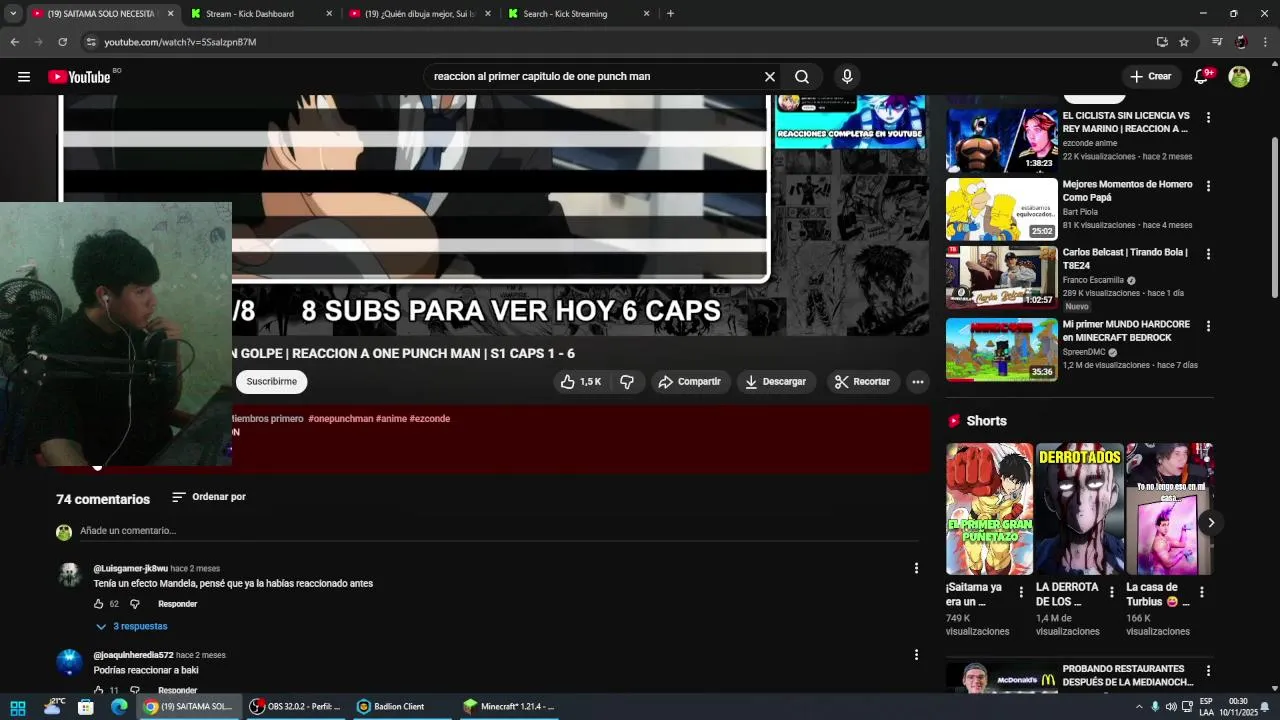Screen dimensions: 1280x720
Task: Open options menu for joaquinheredia572's comment
Action: tap(916, 655)
